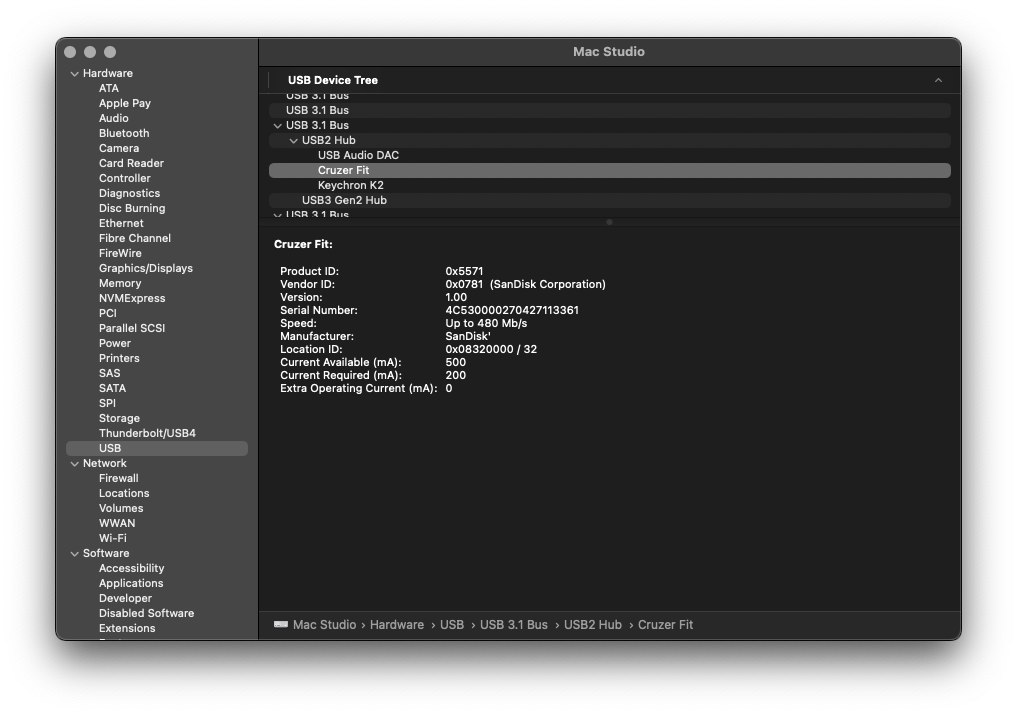Open the Camera section
This screenshot has width=1017, height=714.
119,148
